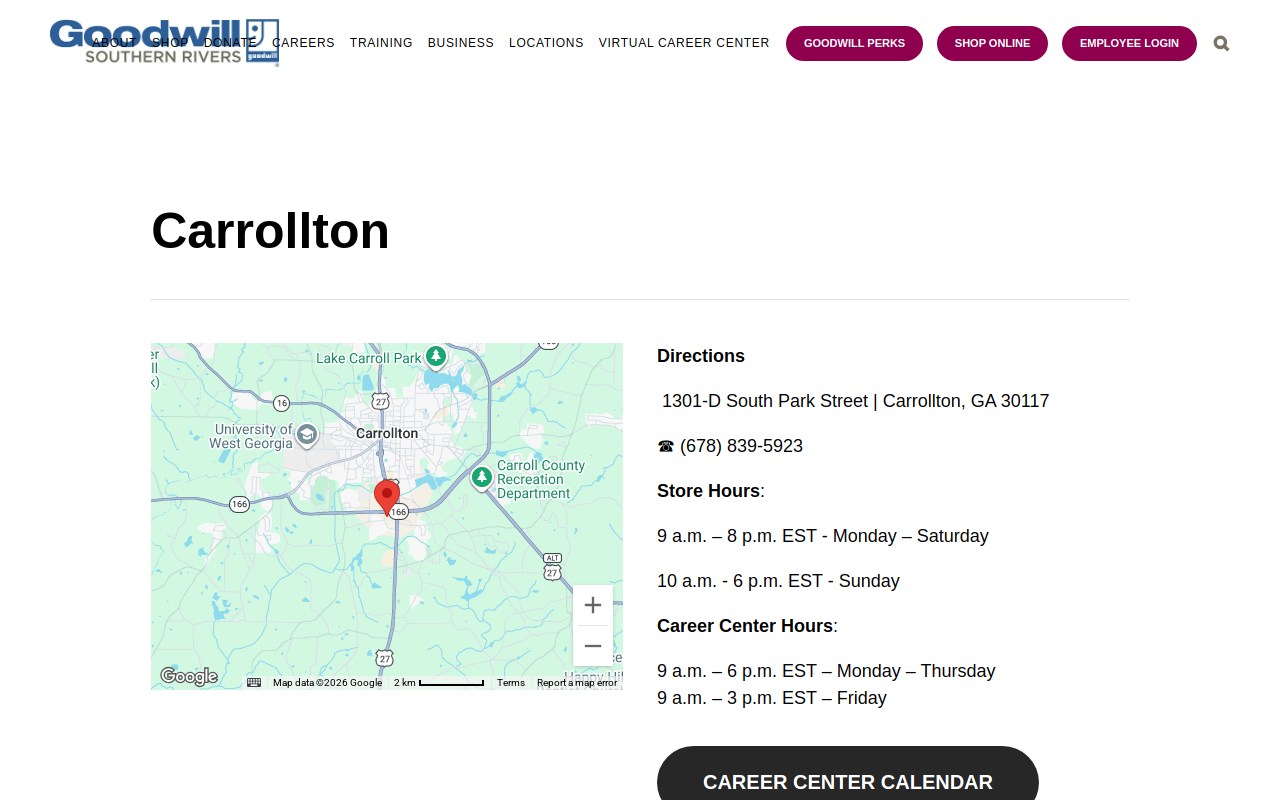Click the Monday – Saturday store hours line
This screenshot has height=800, width=1280.
[823, 536]
